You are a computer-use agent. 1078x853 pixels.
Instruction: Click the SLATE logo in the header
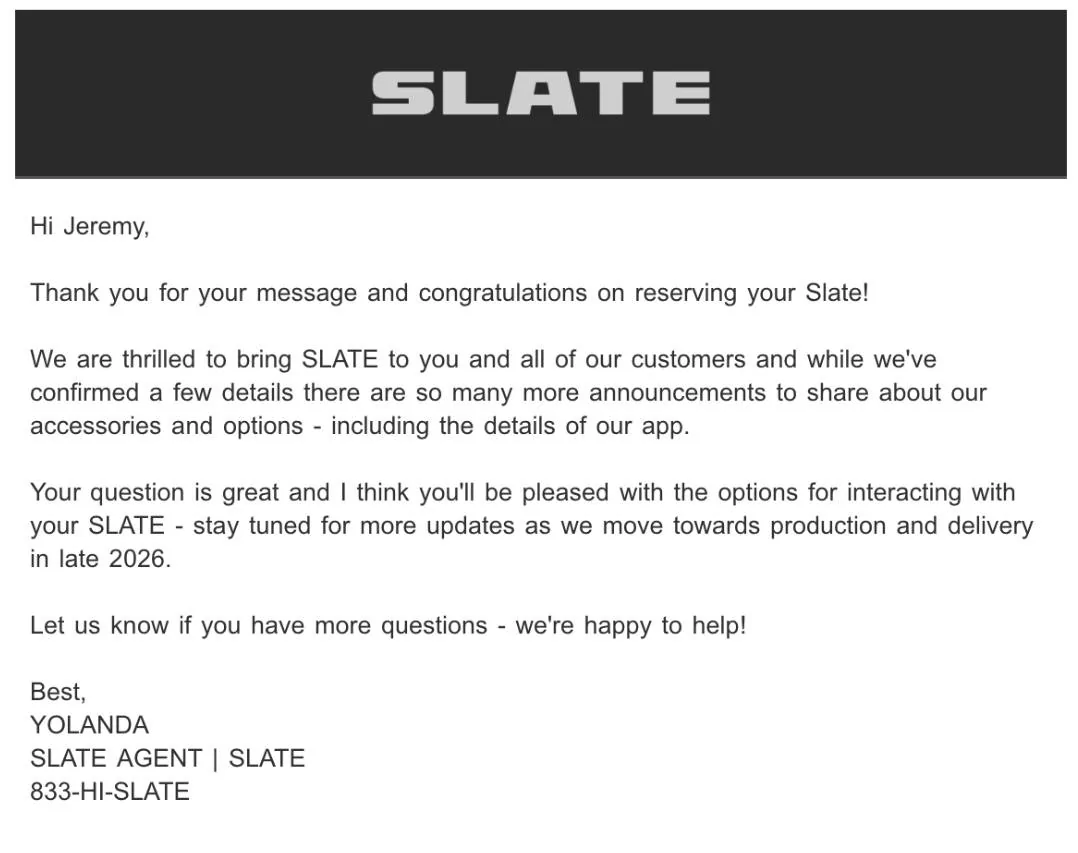(x=540, y=93)
